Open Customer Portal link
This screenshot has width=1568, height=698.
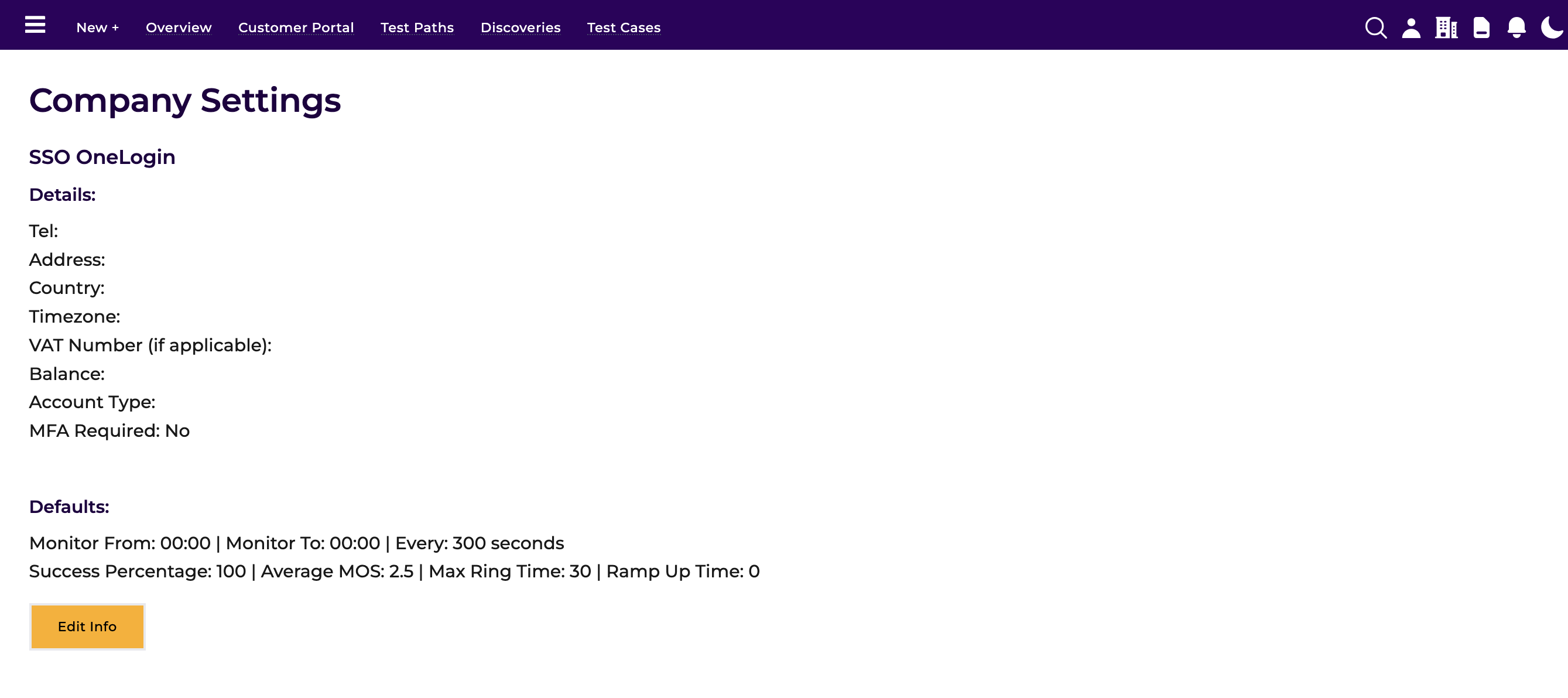tap(296, 28)
